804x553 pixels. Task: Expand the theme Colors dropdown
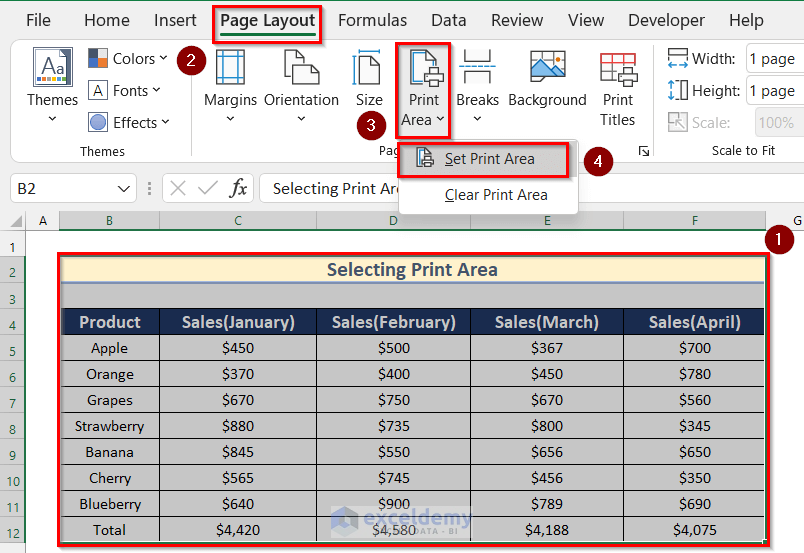[x=128, y=58]
